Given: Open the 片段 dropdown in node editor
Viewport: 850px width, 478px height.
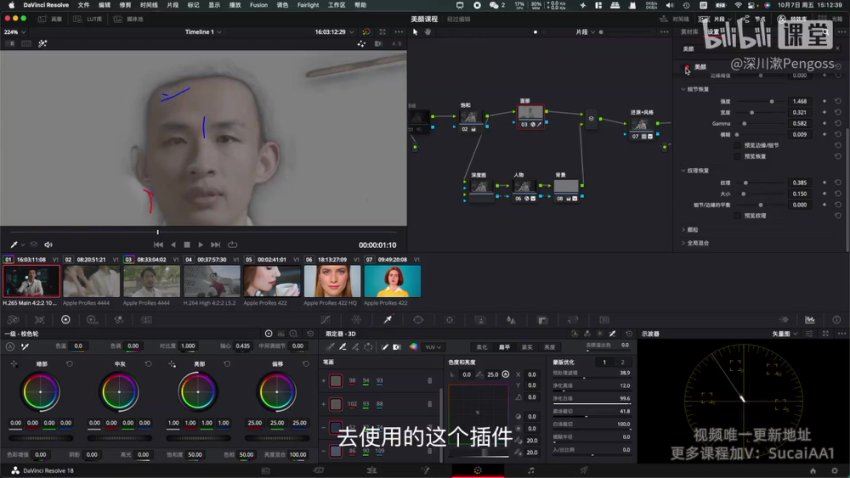Looking at the screenshot, I should [x=585, y=32].
